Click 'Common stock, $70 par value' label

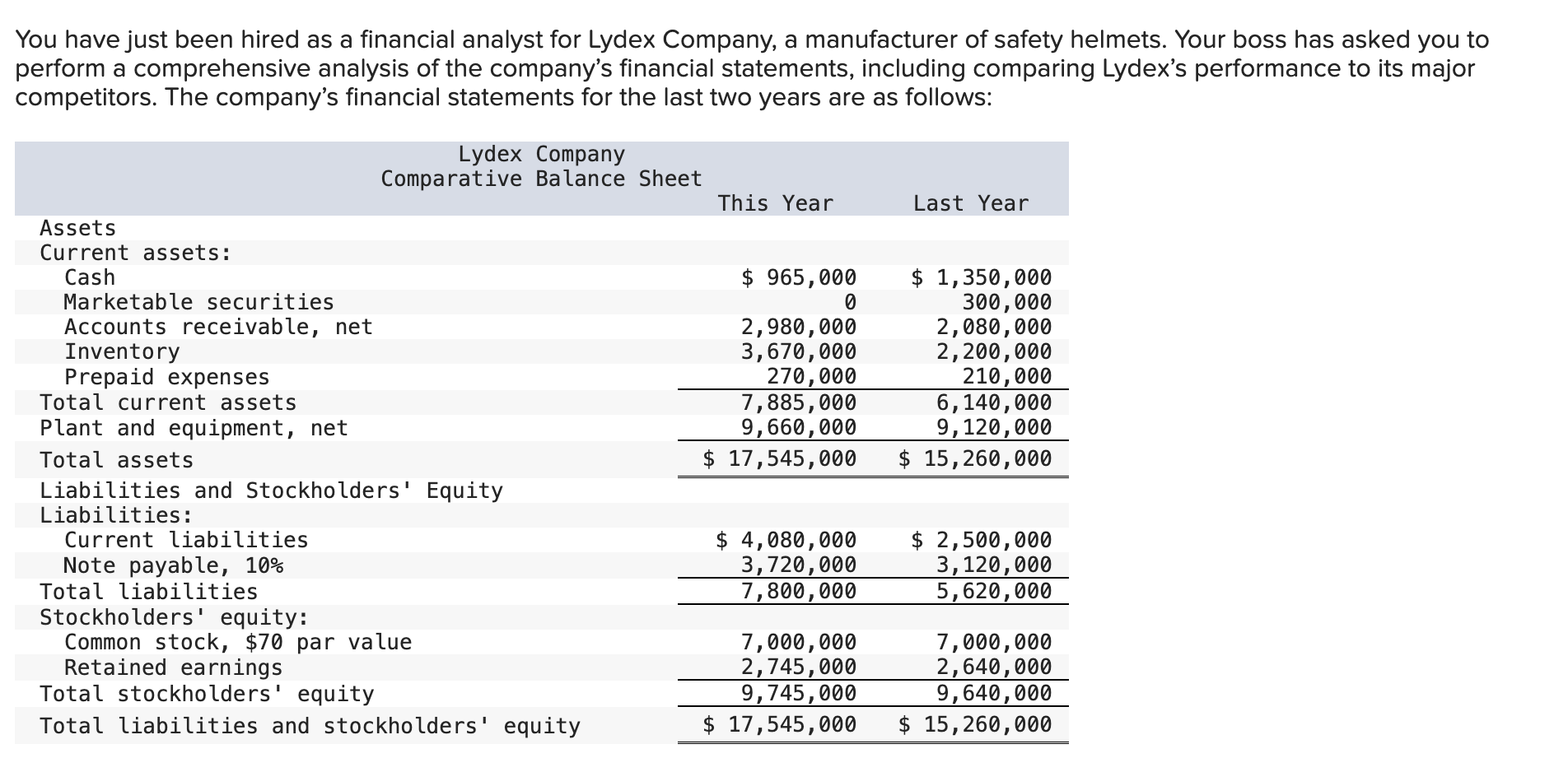pyautogui.click(x=238, y=642)
